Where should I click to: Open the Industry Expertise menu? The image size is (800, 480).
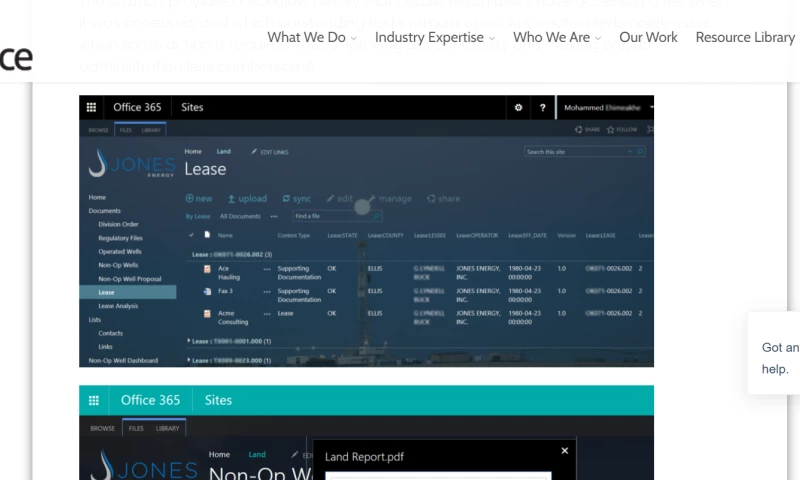(x=435, y=37)
